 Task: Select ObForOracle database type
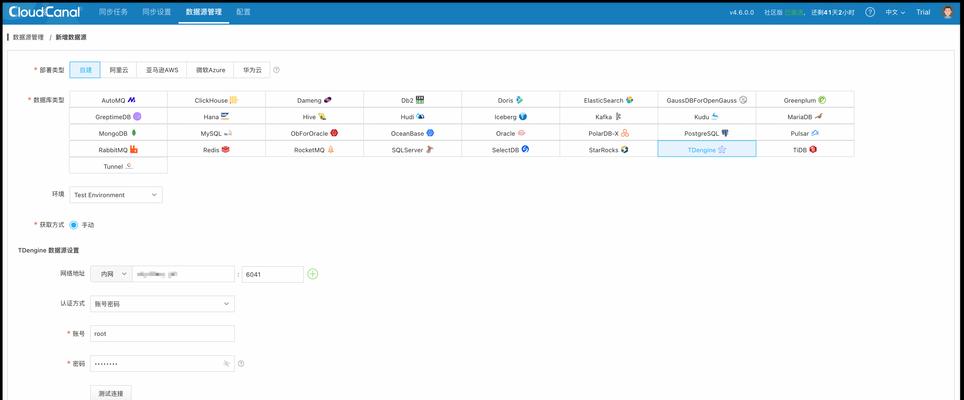pos(314,133)
